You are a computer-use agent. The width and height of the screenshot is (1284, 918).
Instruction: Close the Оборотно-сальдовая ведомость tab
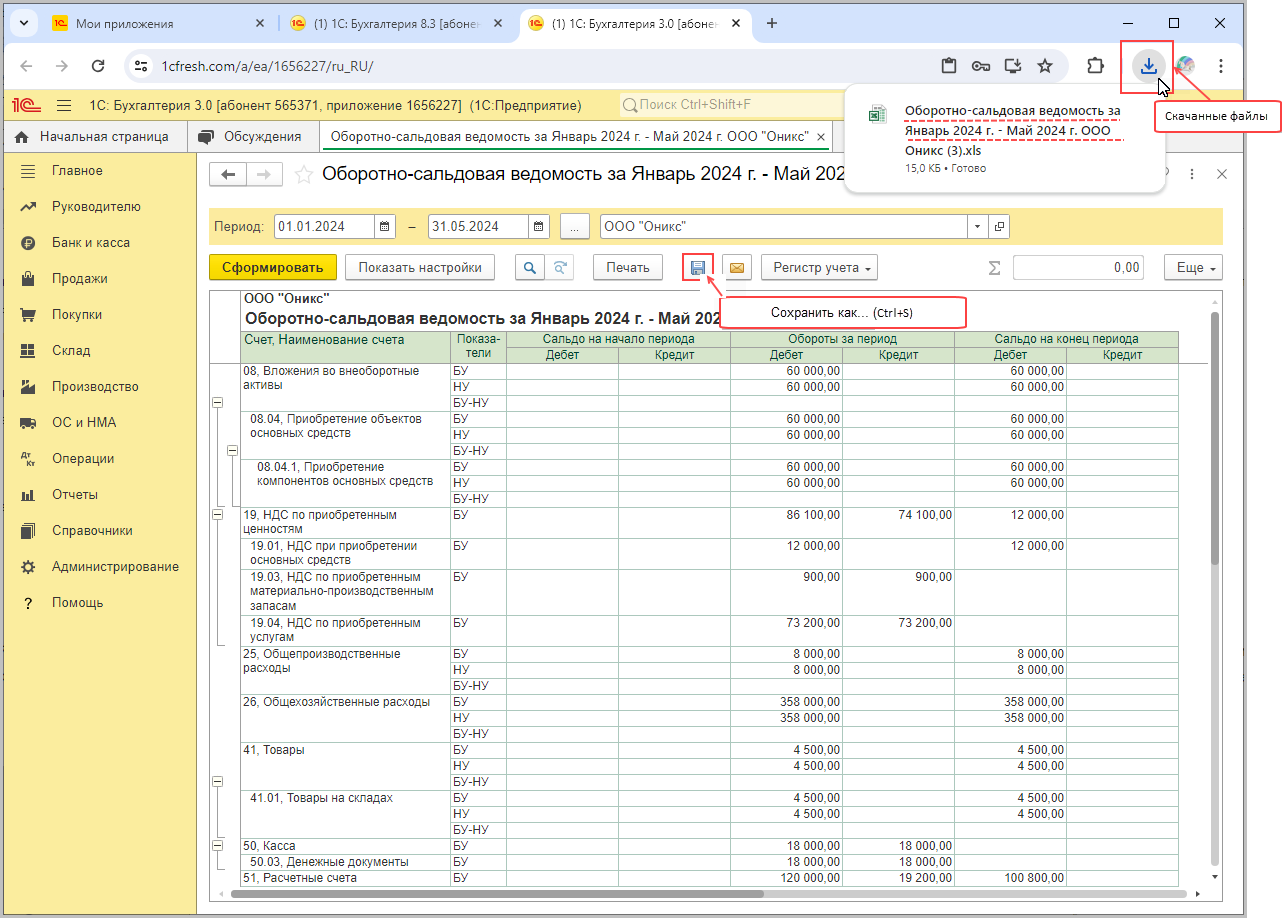tap(821, 137)
